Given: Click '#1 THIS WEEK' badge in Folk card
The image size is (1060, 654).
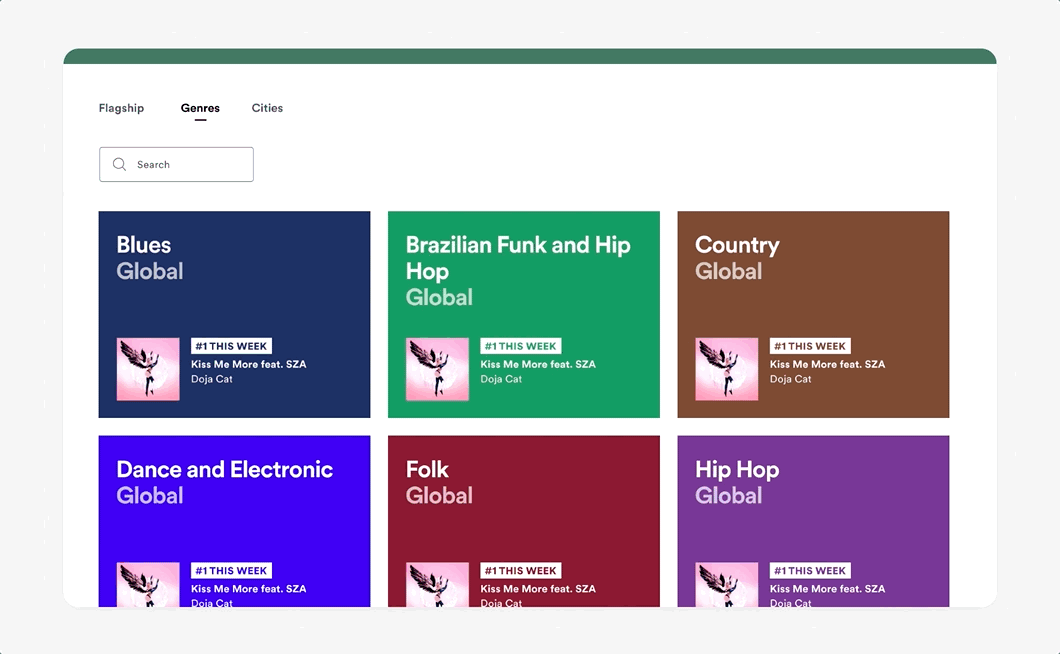Looking at the screenshot, I should [x=521, y=571].
